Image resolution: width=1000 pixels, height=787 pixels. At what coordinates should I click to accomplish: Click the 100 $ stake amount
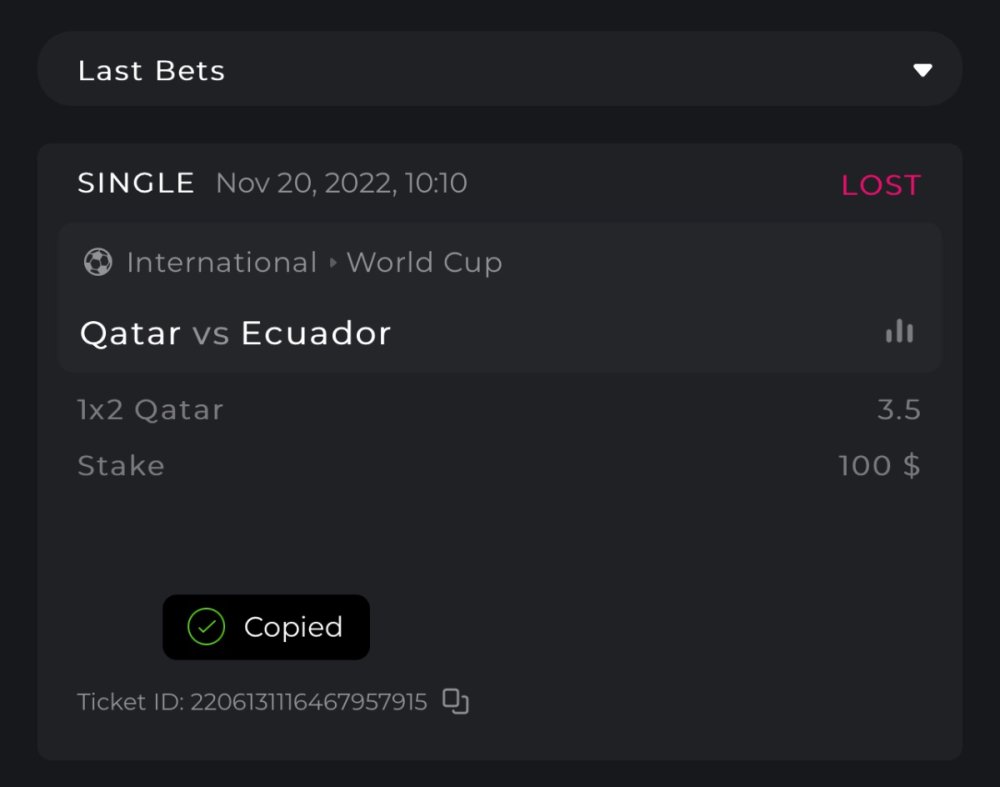coord(879,466)
